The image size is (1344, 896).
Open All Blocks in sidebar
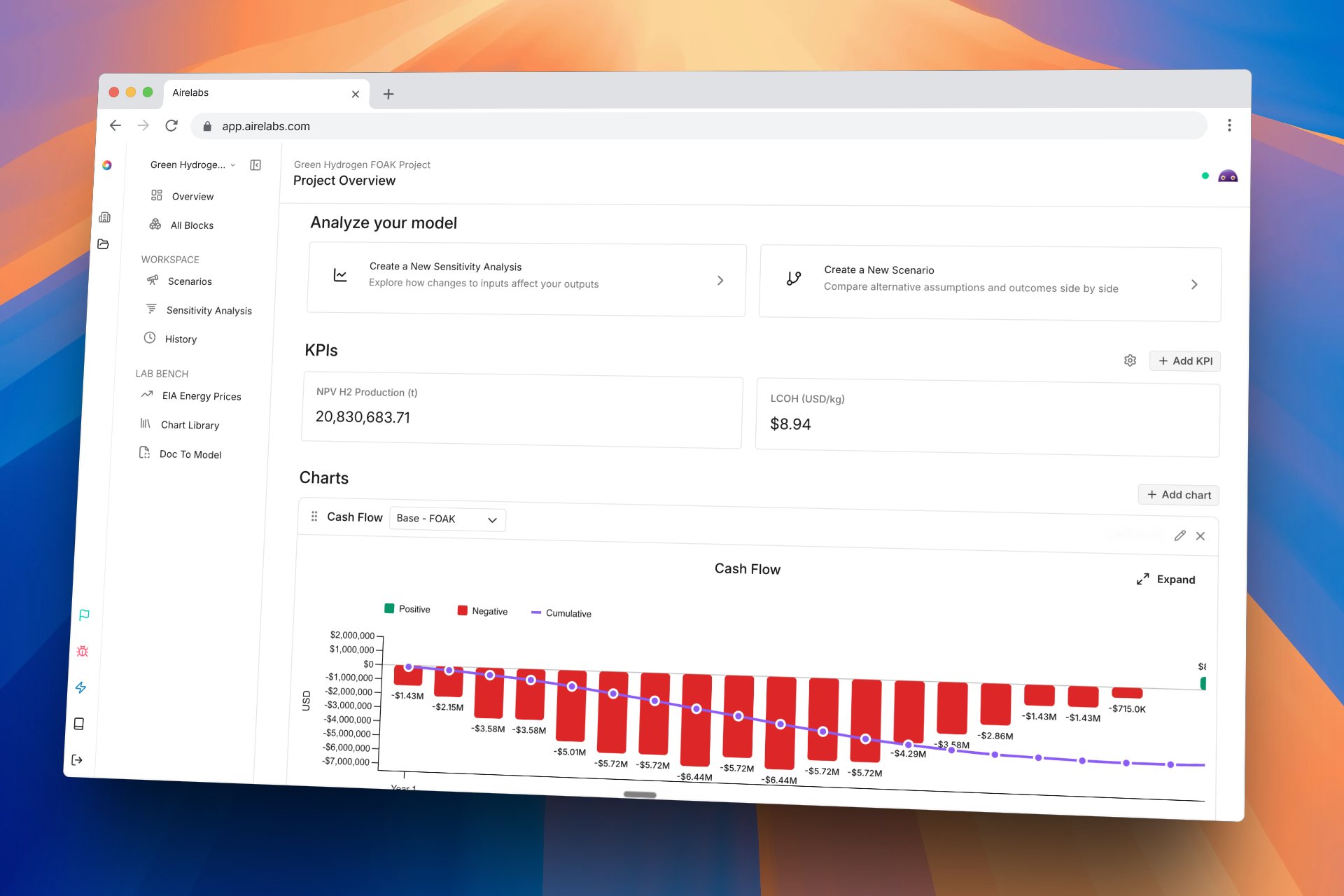(181, 225)
